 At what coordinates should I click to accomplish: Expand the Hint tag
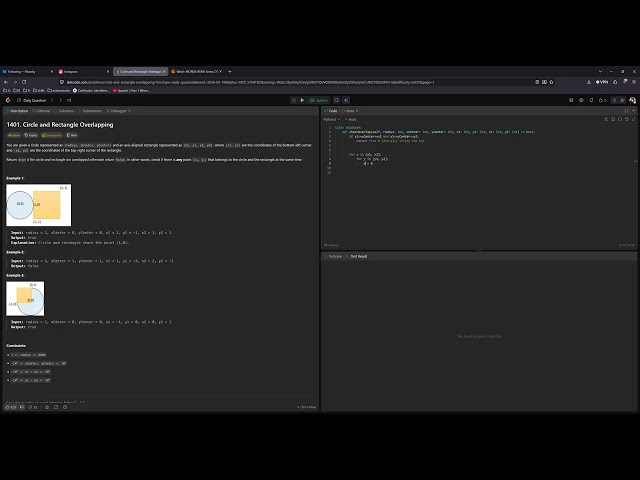72,135
